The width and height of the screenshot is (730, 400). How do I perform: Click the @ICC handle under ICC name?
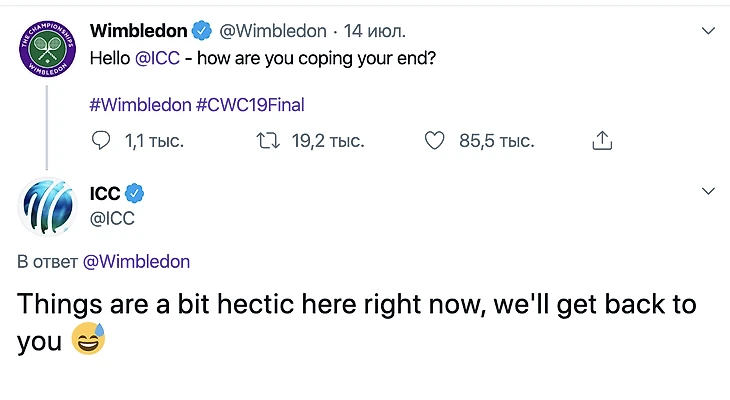point(112,217)
